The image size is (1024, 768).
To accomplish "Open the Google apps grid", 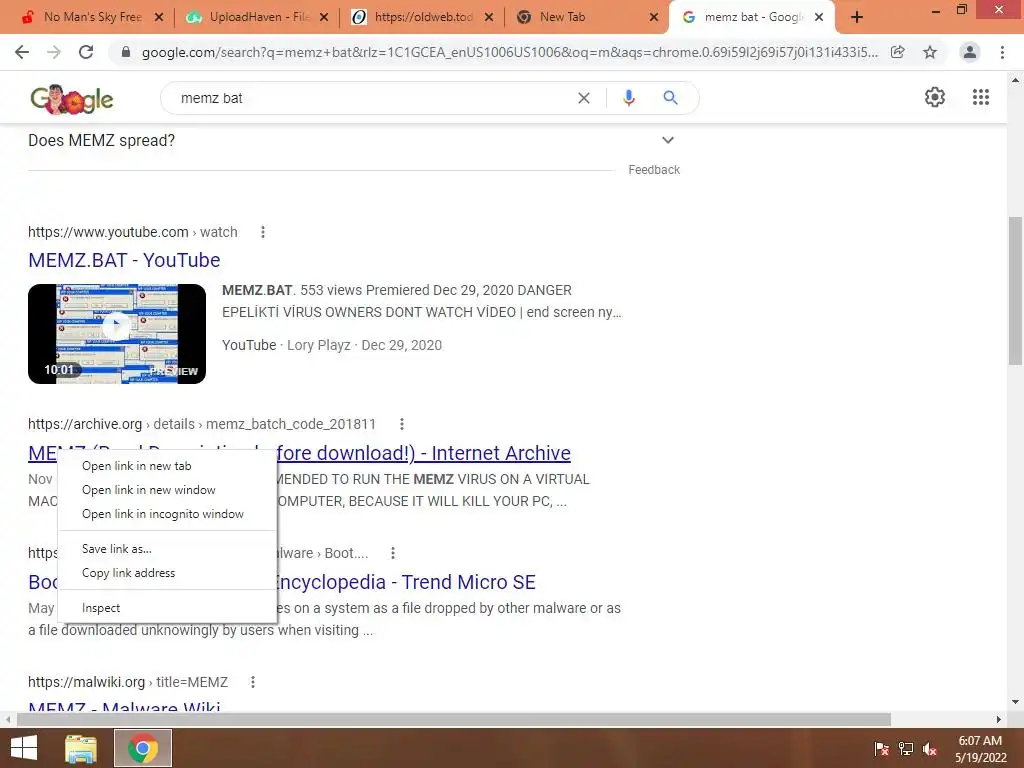I will (980, 97).
